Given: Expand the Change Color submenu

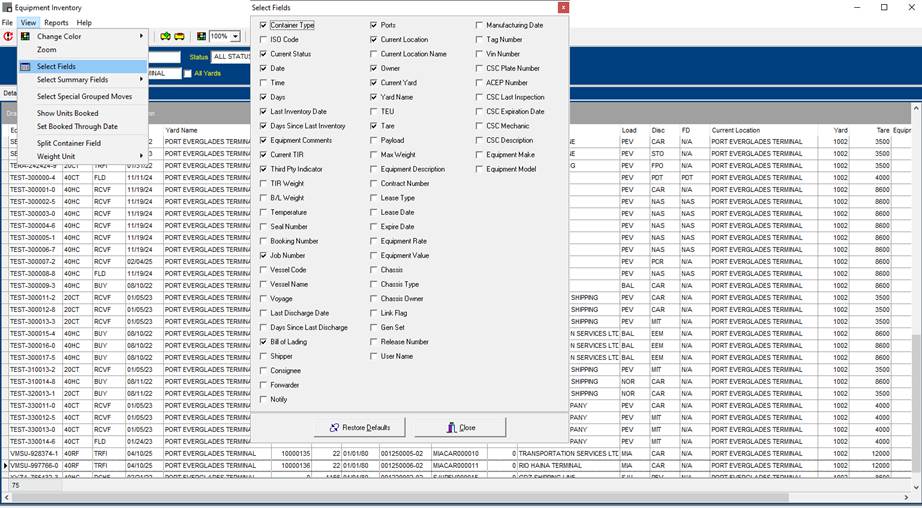Looking at the screenshot, I should click(141, 36).
